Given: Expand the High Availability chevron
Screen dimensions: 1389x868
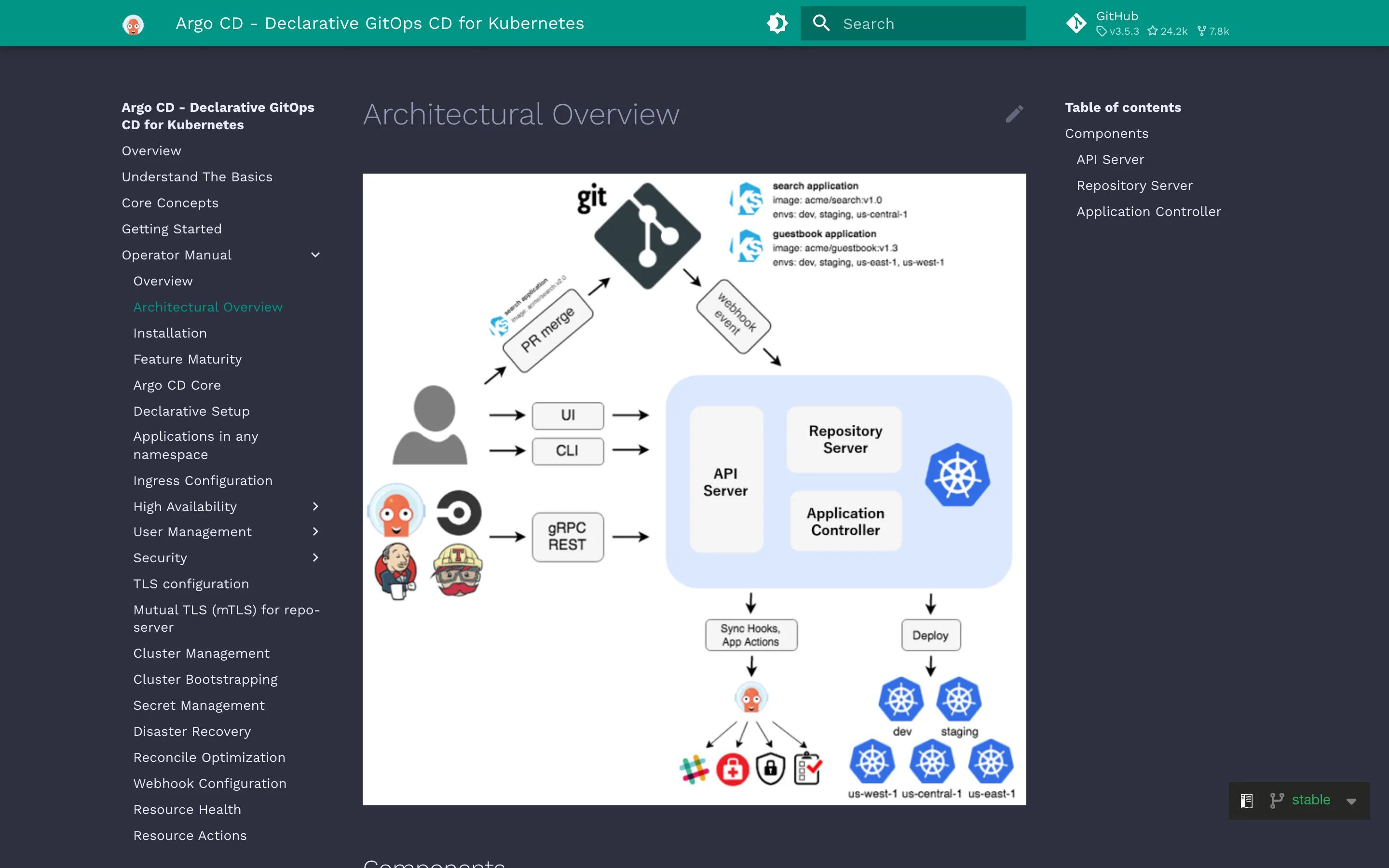Looking at the screenshot, I should click(x=315, y=506).
